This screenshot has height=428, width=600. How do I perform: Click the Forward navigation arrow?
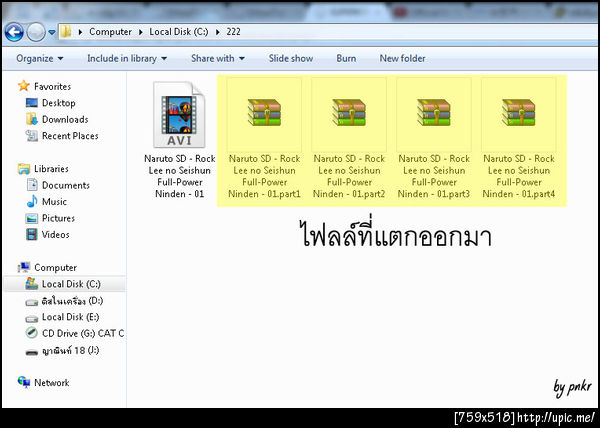(x=36, y=32)
